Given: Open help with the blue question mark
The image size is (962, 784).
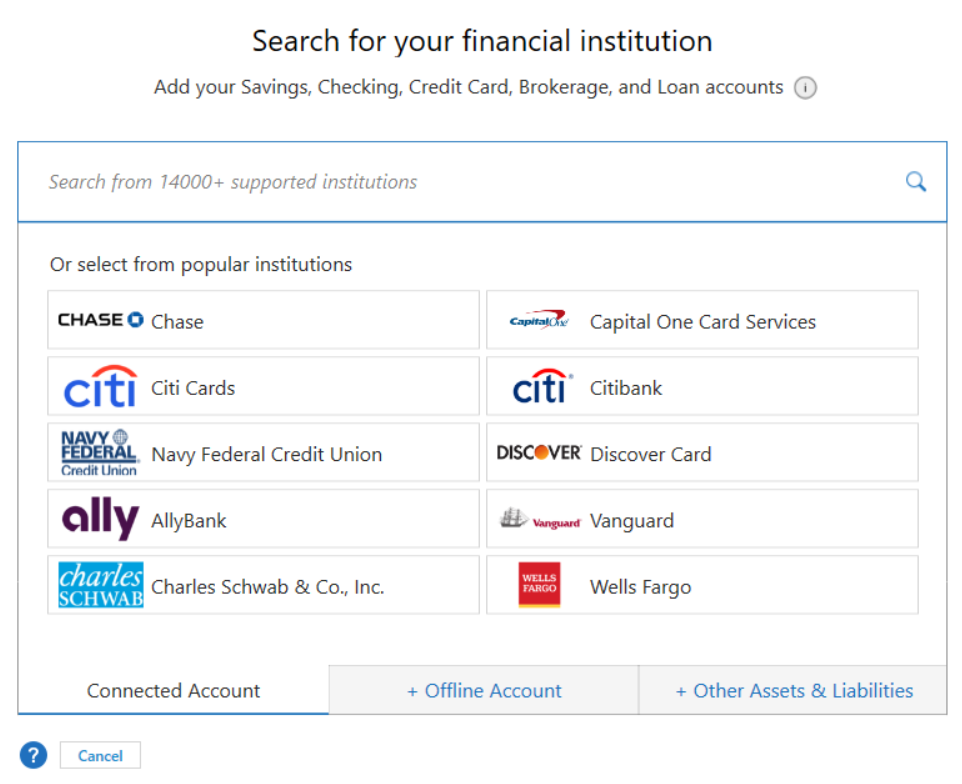Looking at the screenshot, I should pos(33,755).
